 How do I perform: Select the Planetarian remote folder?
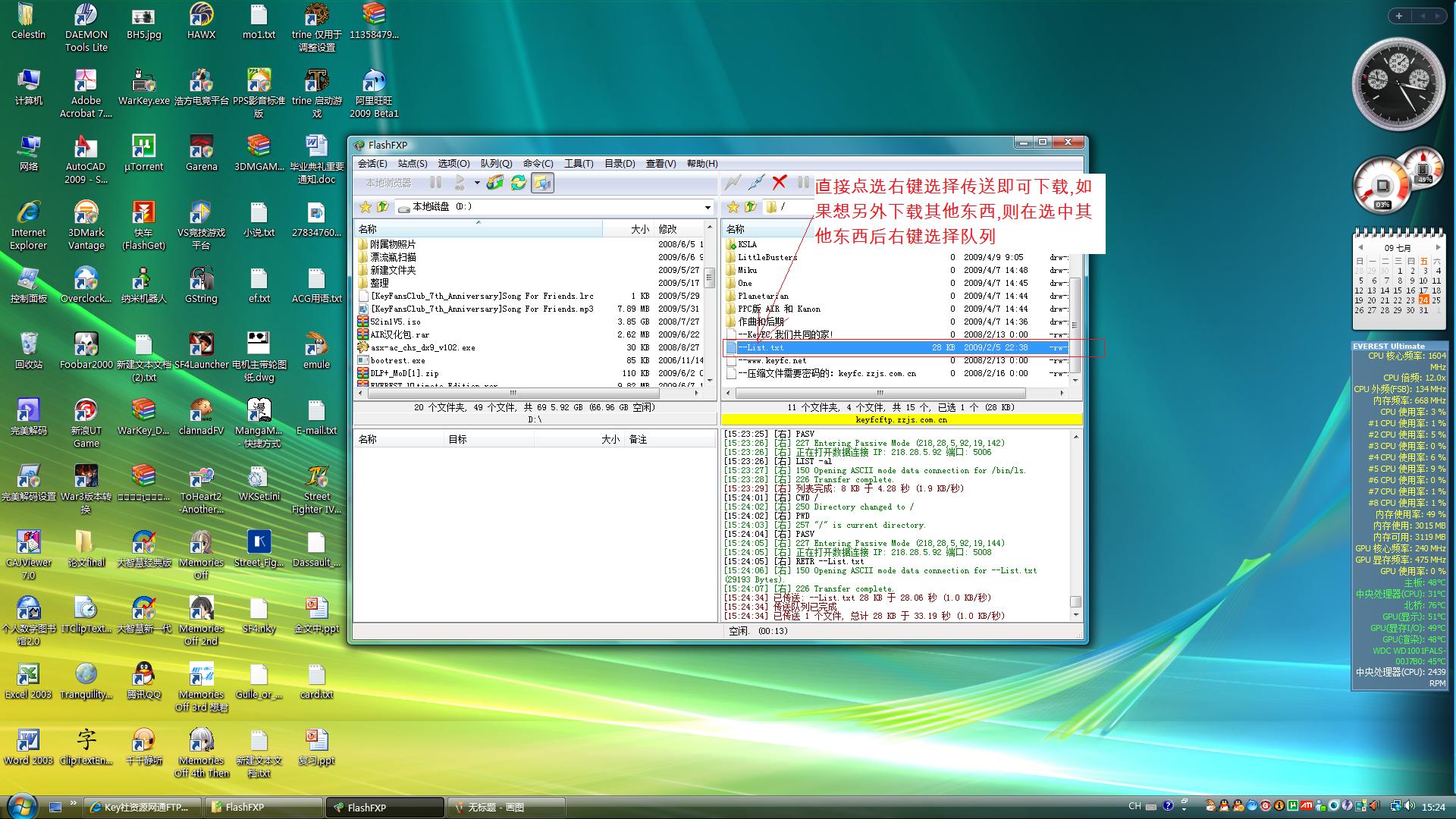[757, 296]
